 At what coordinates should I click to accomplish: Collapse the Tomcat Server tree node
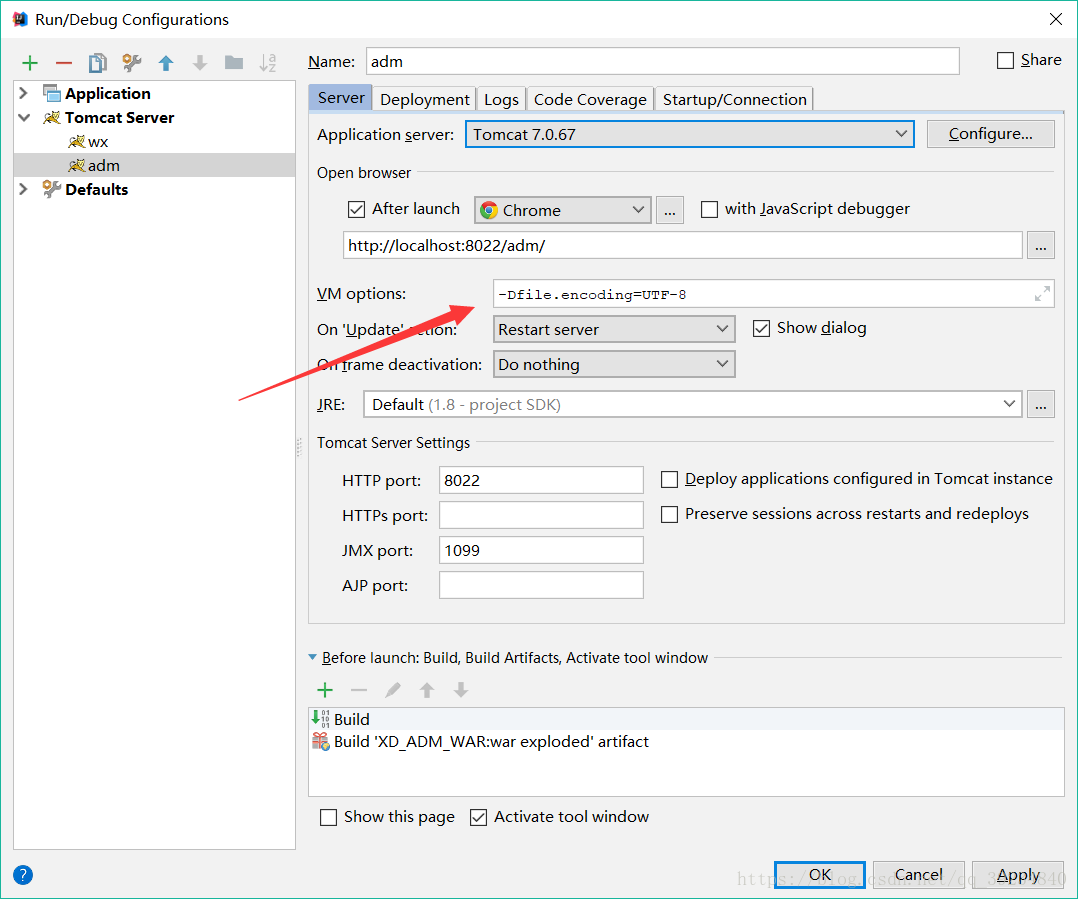tap(24, 118)
